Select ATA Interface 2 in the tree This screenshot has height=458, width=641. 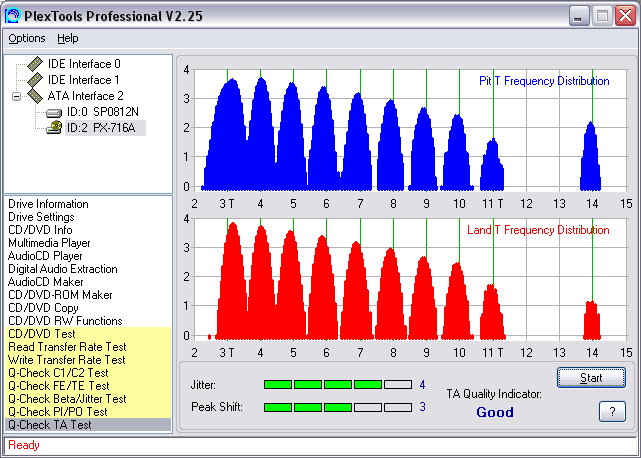click(85, 96)
